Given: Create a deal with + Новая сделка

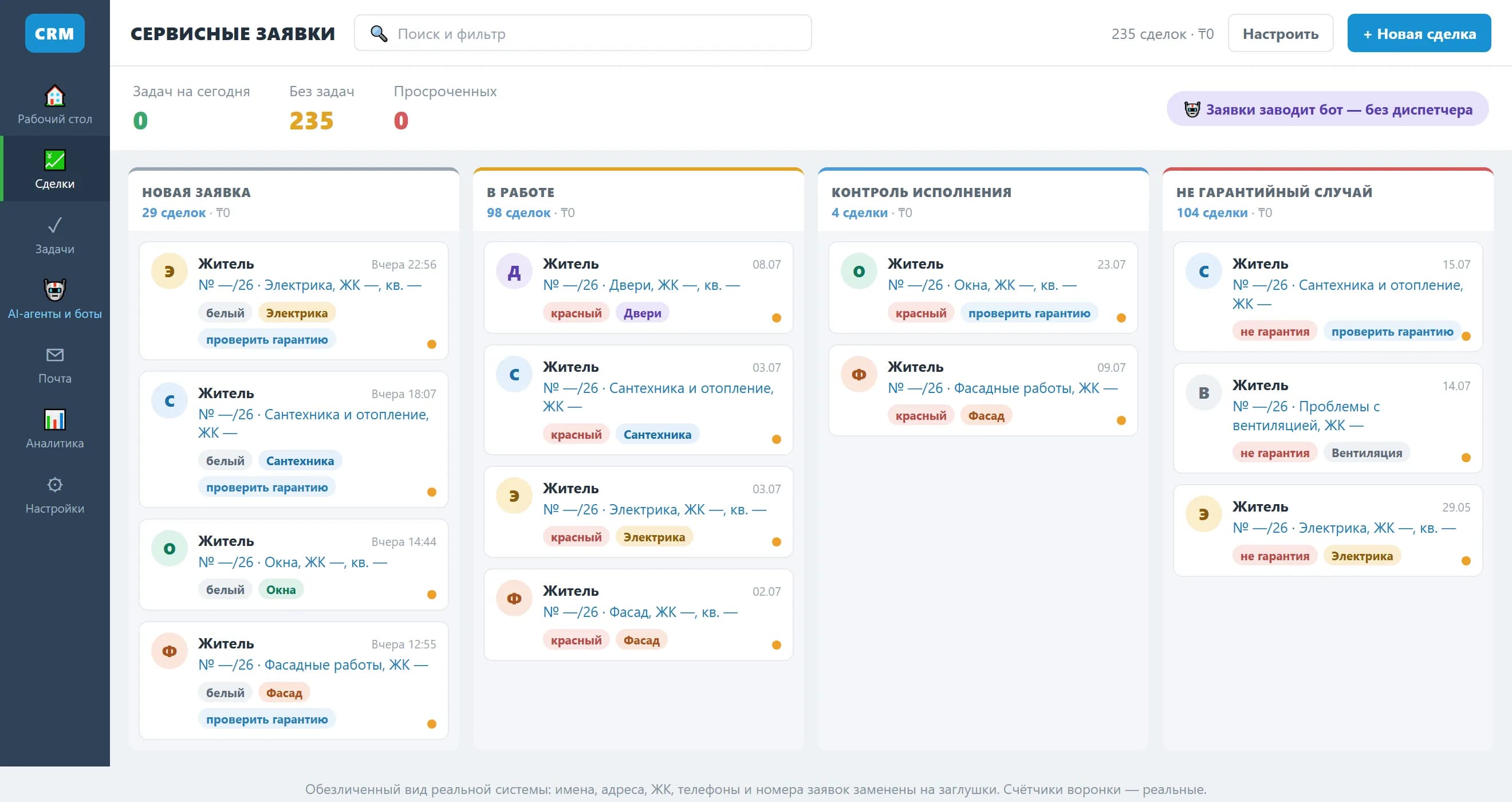Looking at the screenshot, I should tap(1419, 33).
